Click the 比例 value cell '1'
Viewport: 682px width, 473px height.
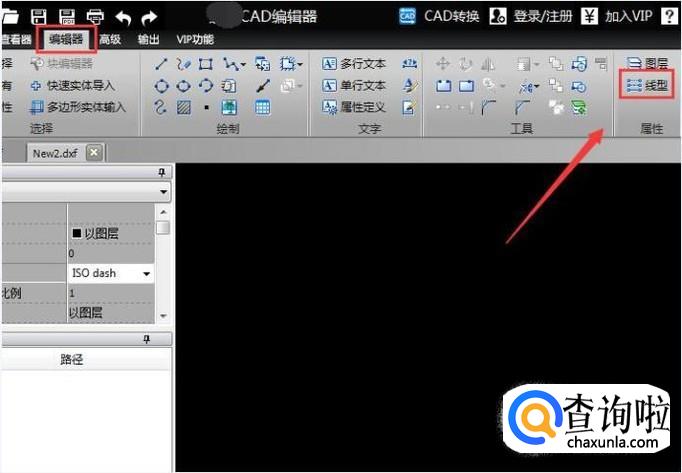click(111, 293)
